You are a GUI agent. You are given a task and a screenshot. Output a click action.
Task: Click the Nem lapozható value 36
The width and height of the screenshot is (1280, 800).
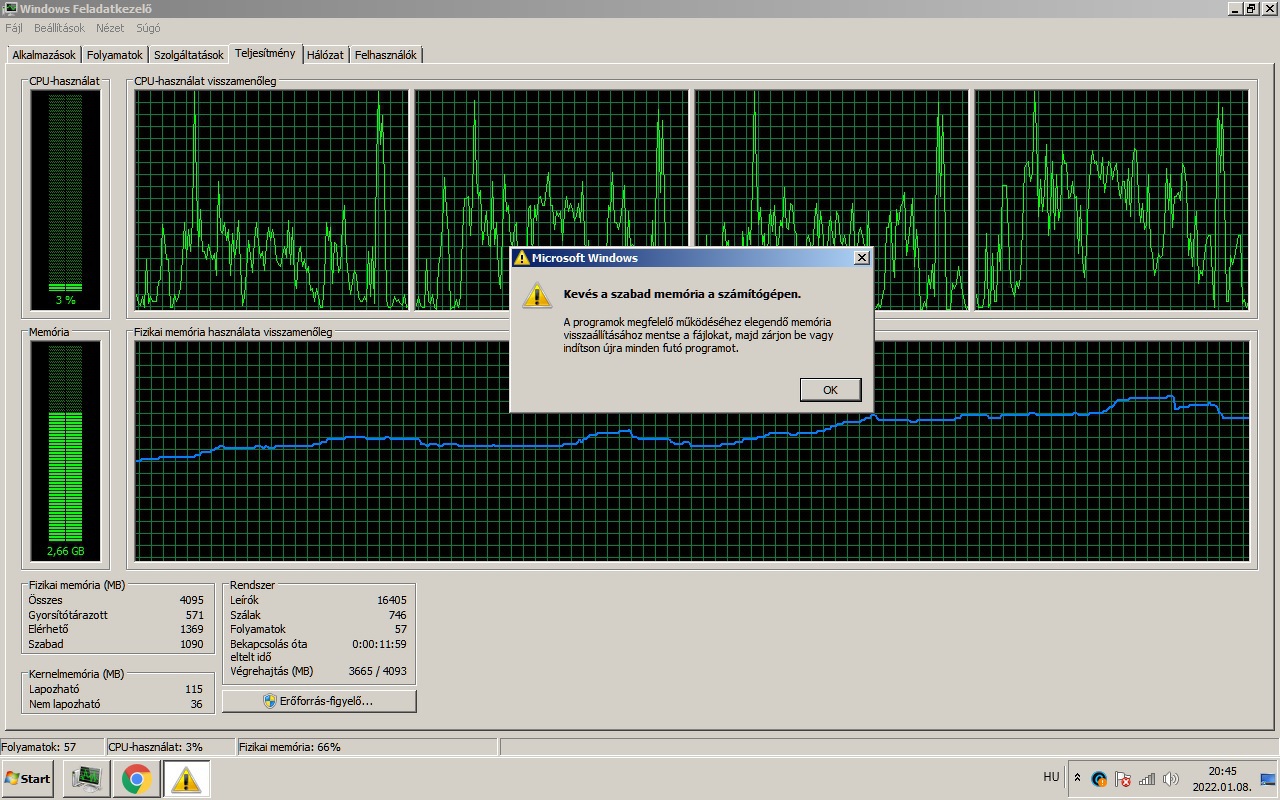[197, 704]
